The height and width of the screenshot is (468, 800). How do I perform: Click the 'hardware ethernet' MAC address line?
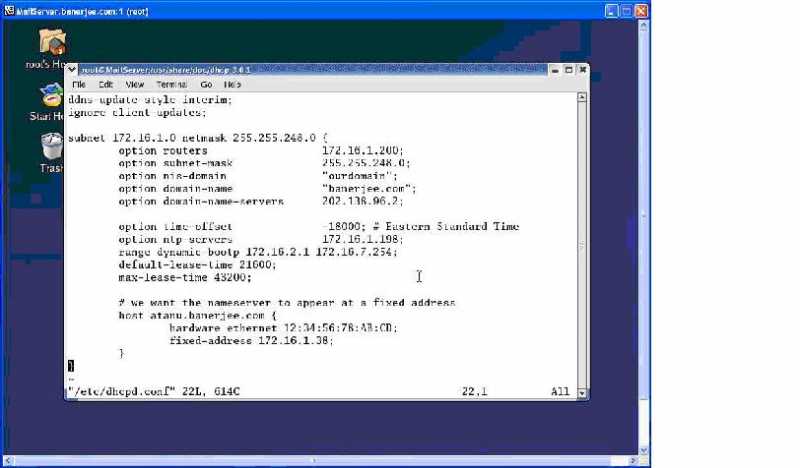[283, 328]
